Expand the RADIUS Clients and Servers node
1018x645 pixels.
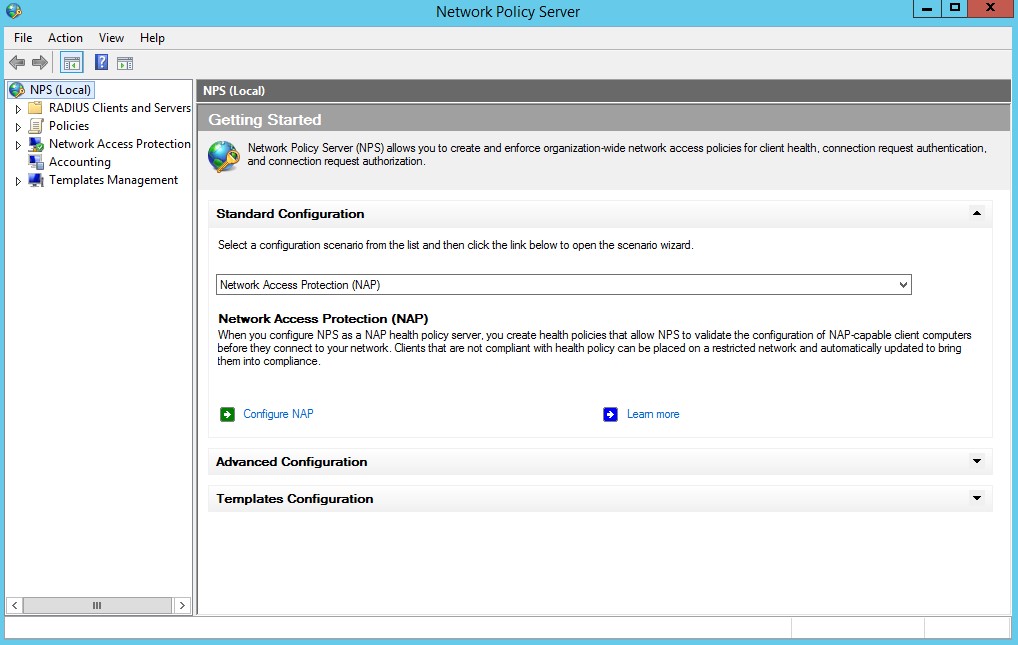click(x=18, y=109)
